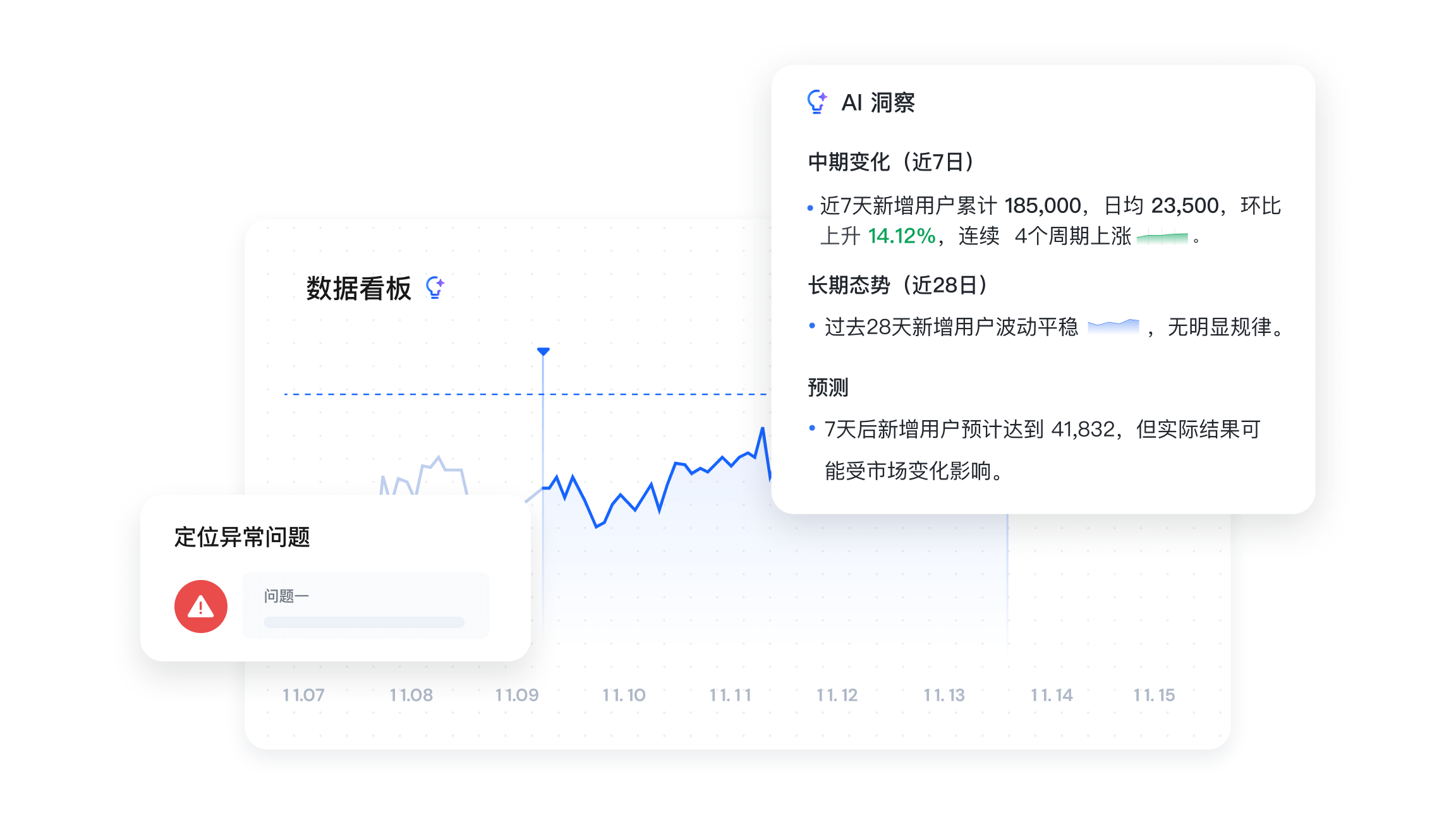Click the 11.14 axis date label
This screenshot has width=1456, height=815.
pyautogui.click(x=1052, y=695)
